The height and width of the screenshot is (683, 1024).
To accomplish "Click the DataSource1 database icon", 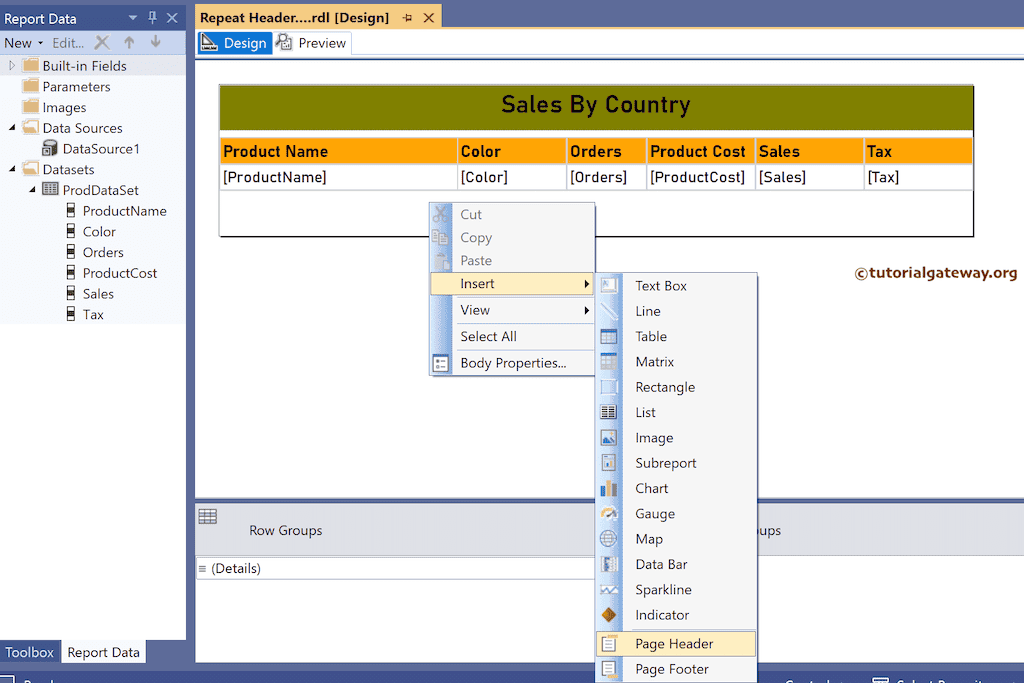I will 50,148.
